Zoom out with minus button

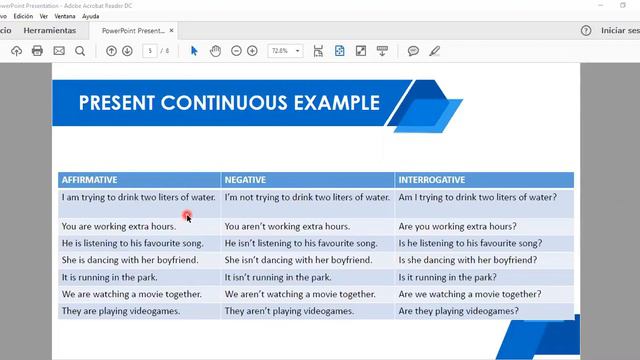tap(236, 51)
